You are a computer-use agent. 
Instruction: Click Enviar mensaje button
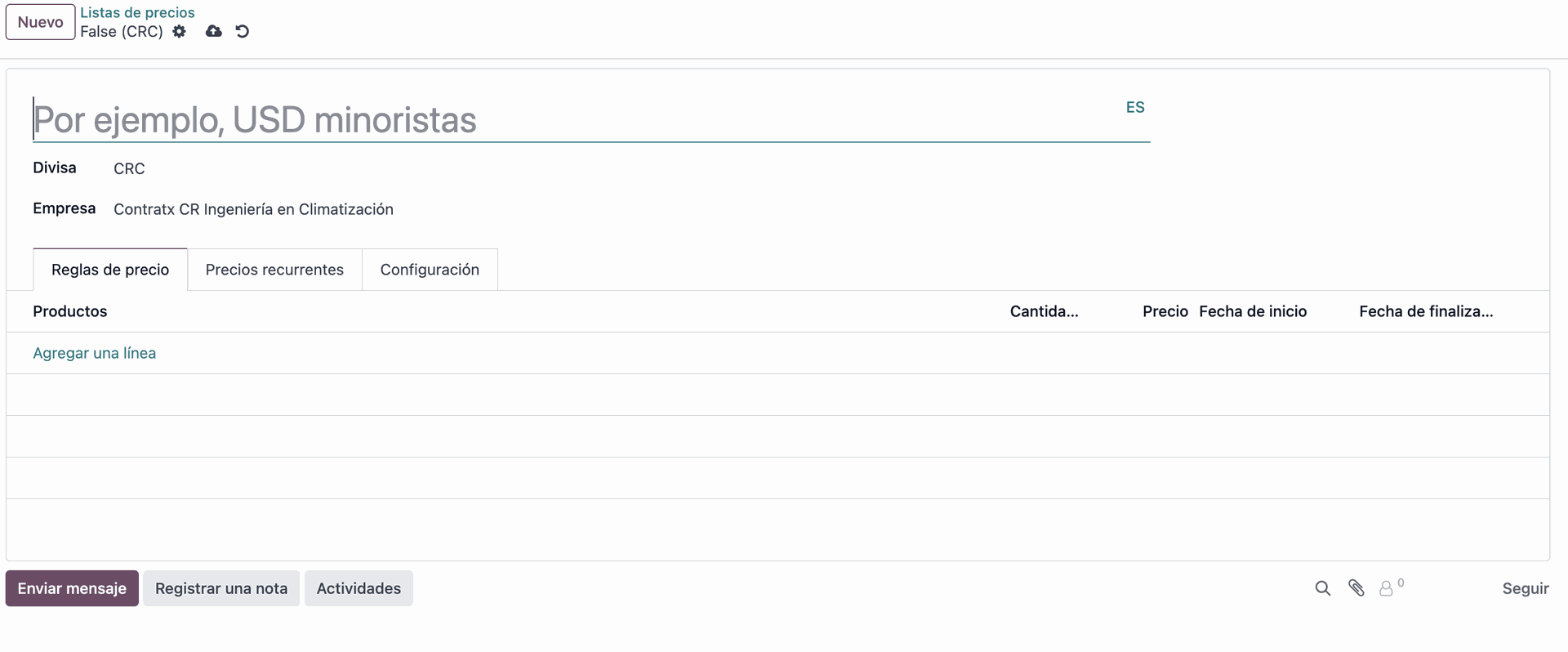point(72,588)
